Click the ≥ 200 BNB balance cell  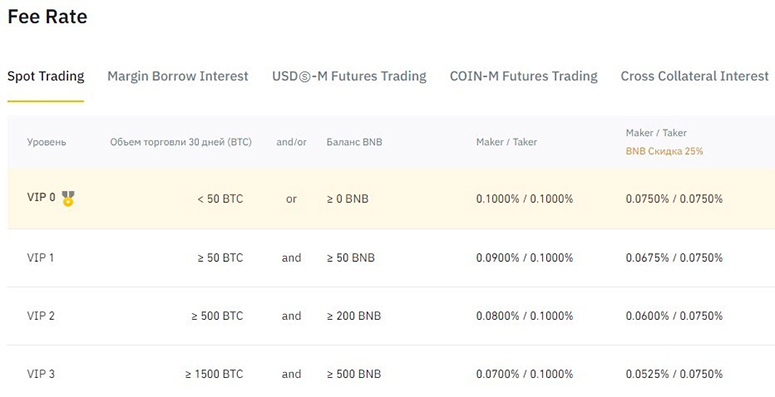tap(354, 316)
